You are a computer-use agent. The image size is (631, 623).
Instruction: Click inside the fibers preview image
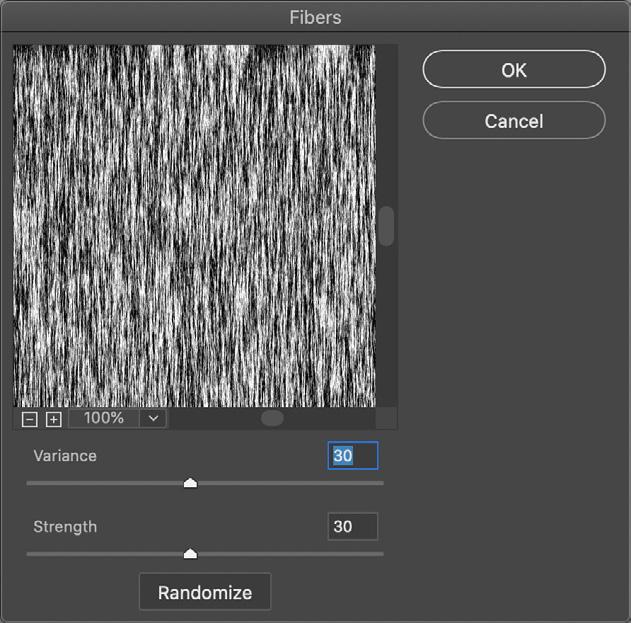[194, 226]
